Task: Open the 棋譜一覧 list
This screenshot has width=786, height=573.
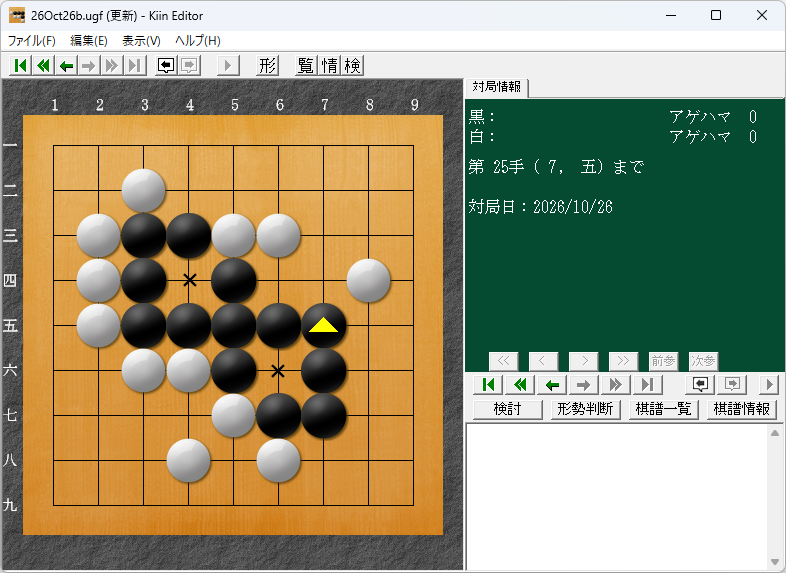Action: pos(663,409)
